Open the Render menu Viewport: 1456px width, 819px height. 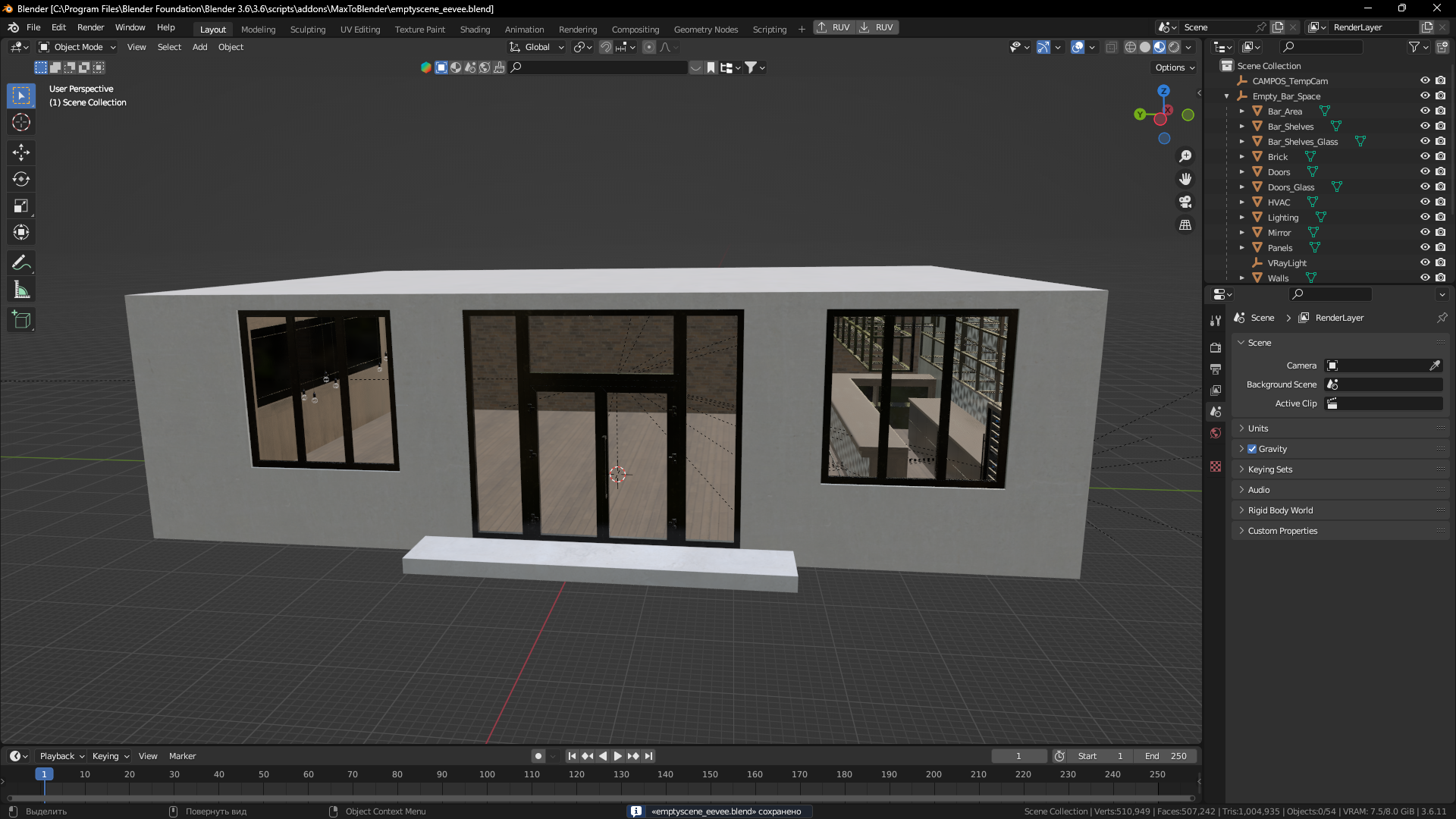click(x=90, y=27)
